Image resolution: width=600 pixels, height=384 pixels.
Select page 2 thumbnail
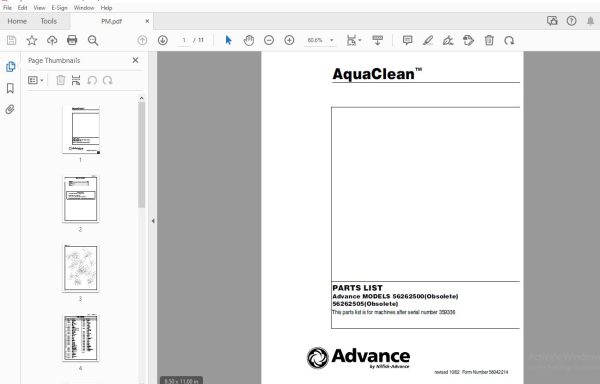[x=81, y=199]
